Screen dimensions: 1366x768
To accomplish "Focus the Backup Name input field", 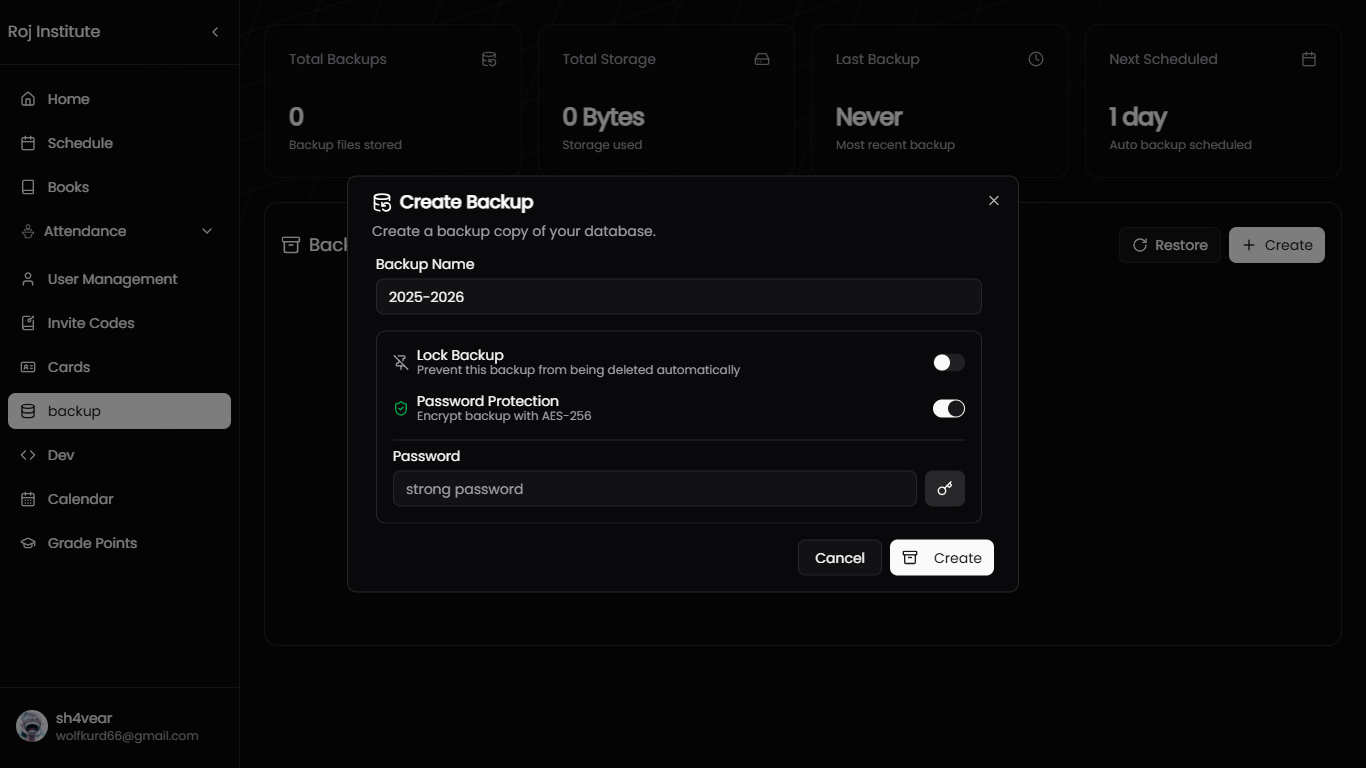I will pos(679,297).
